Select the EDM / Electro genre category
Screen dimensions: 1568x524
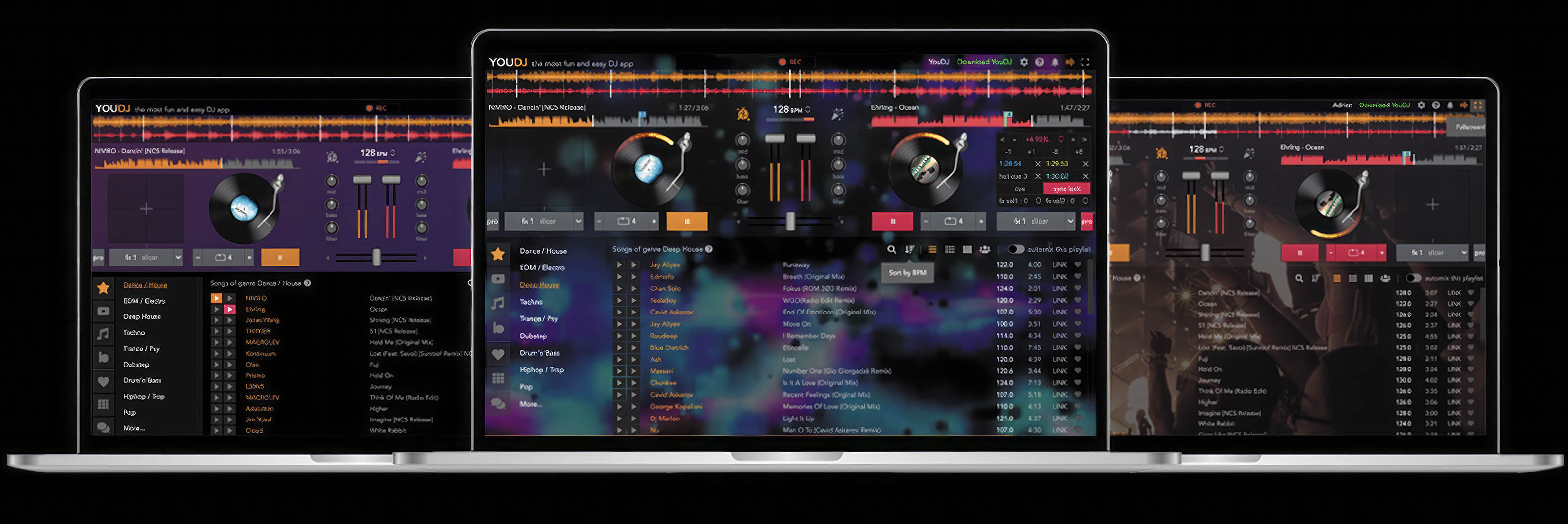pyautogui.click(x=541, y=267)
